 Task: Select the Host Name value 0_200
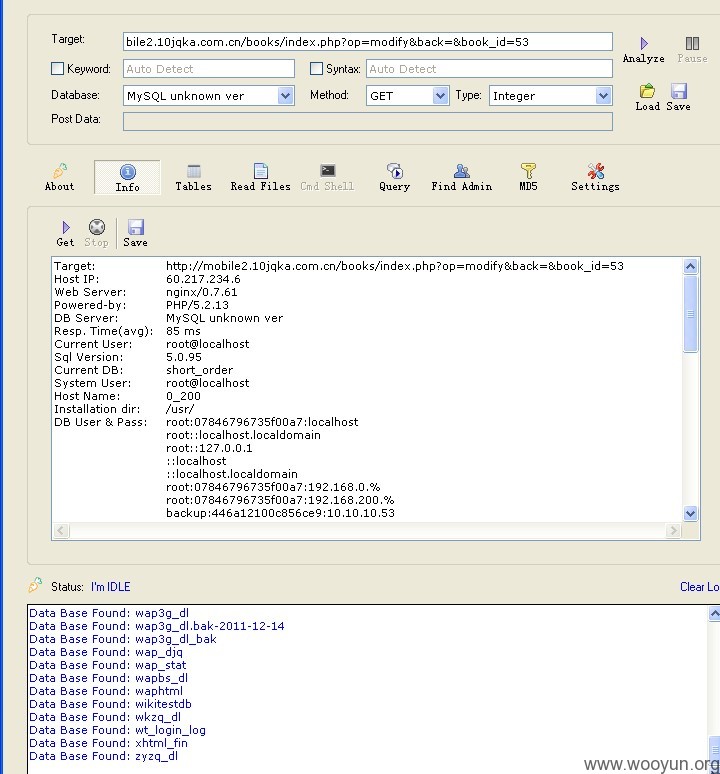(x=183, y=396)
